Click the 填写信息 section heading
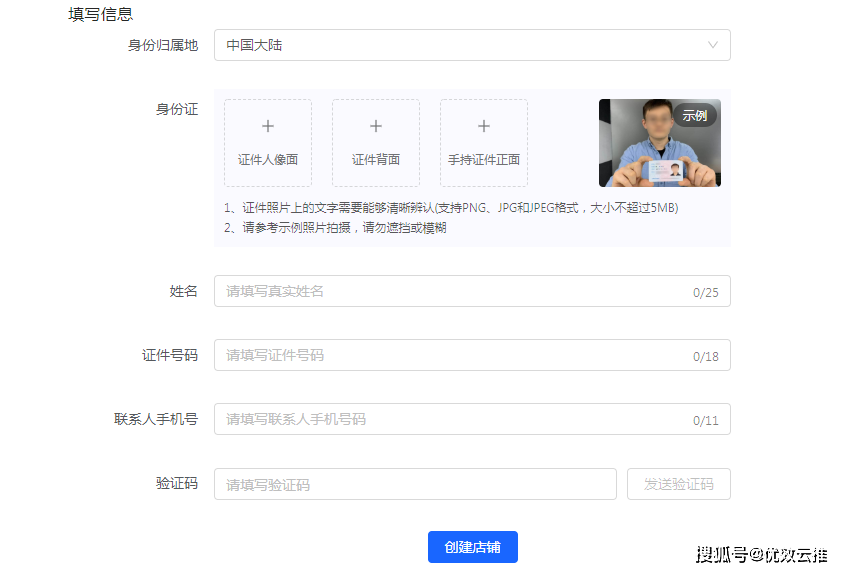This screenshot has height=572, width=844. pos(101,15)
